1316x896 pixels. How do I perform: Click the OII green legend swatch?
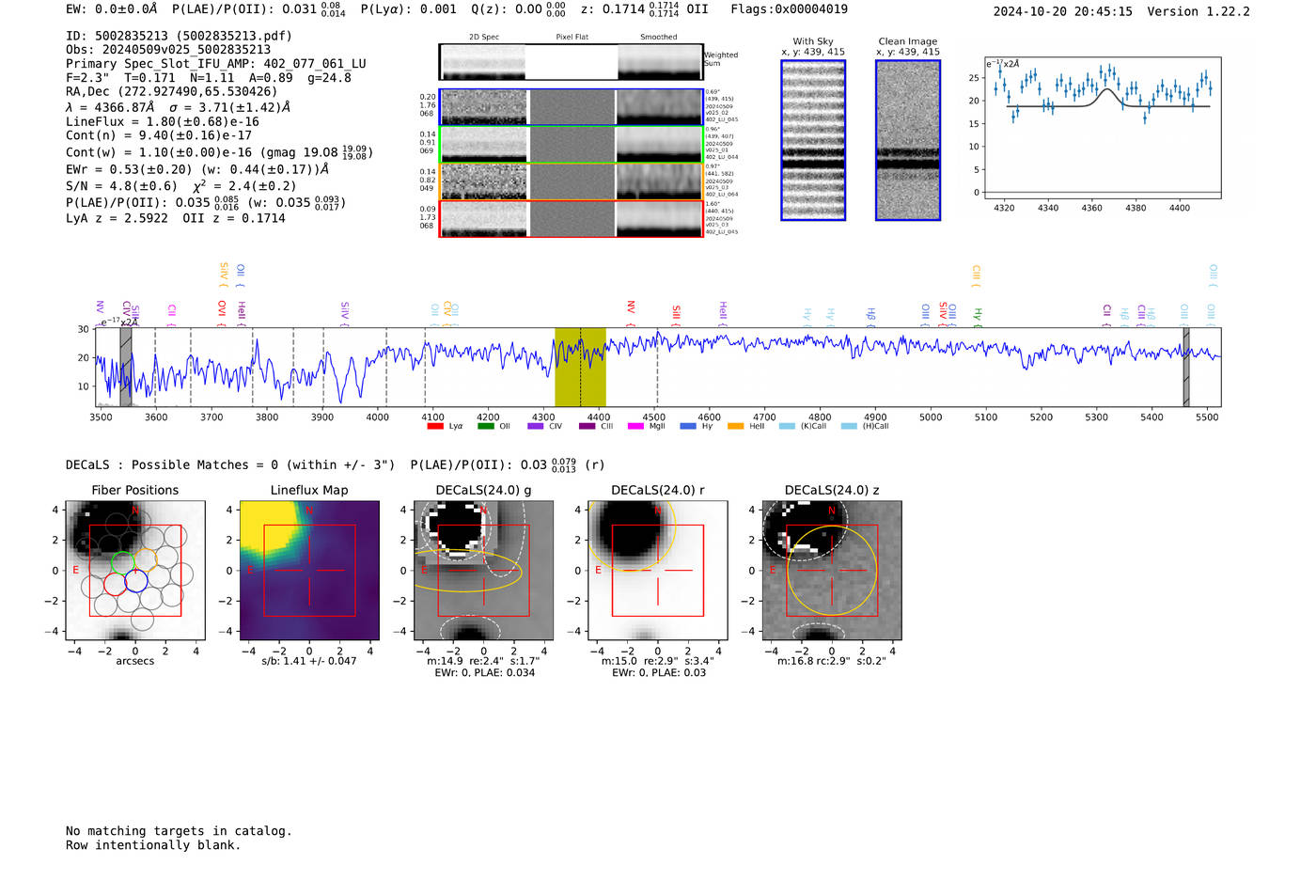(485, 426)
